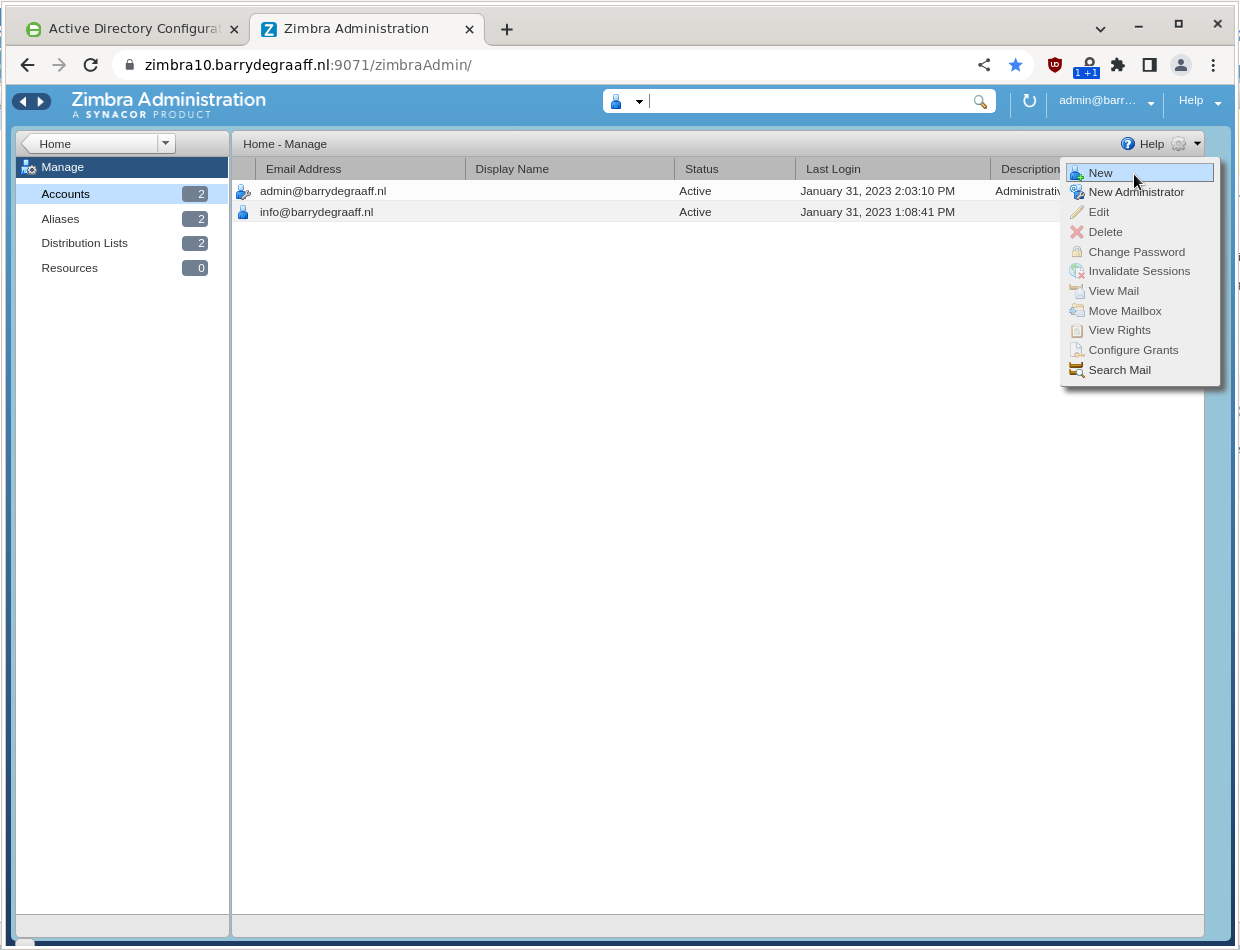Viewport: 1240px width, 950px height.
Task: Collapse the gear actions dropdown arrow
Action: pos(1197,144)
